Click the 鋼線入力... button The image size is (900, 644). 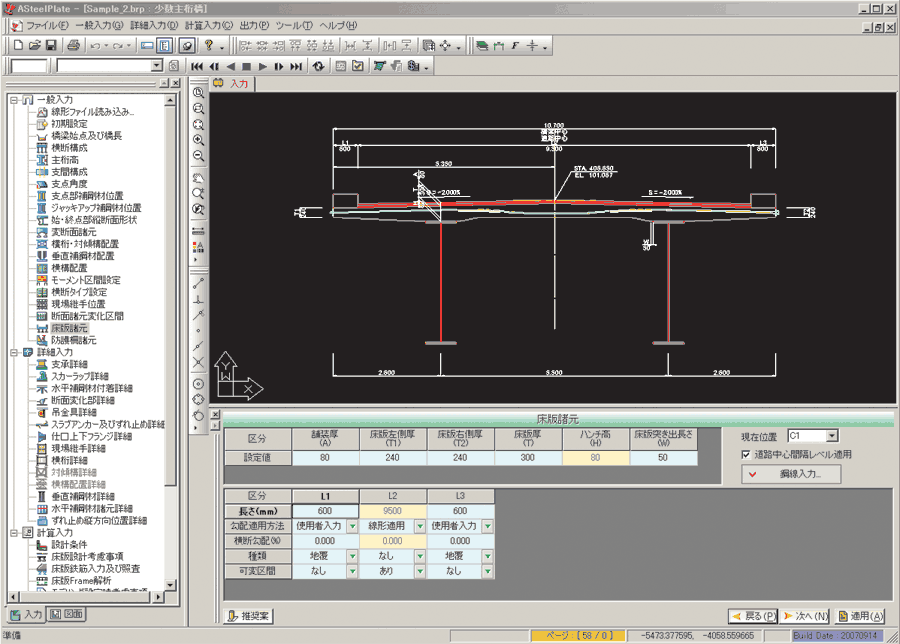pyautogui.click(x=792, y=474)
